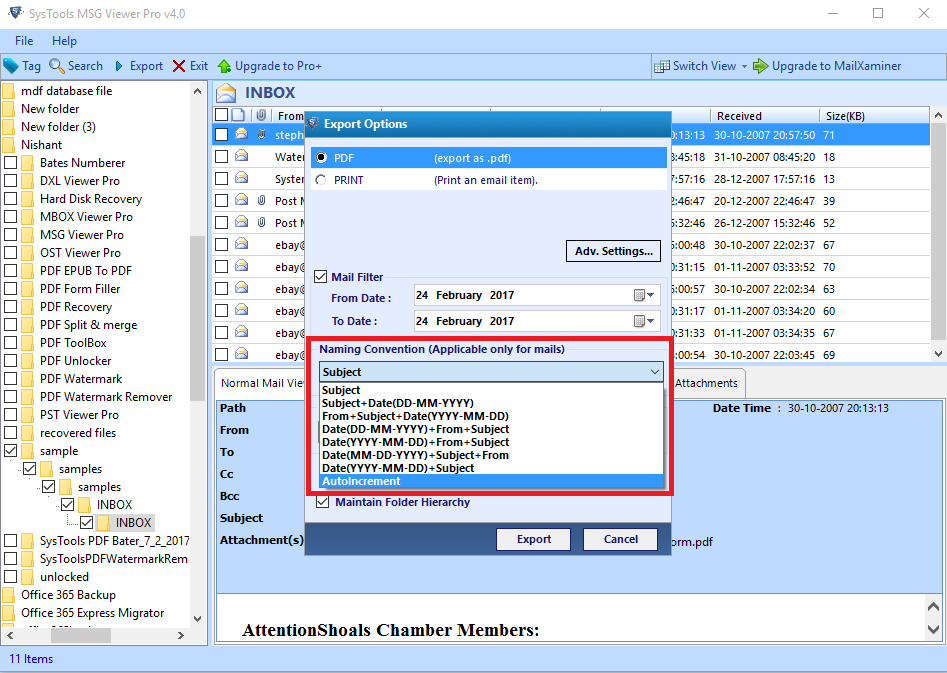Disable the Mail Filter checkbox
This screenshot has height=673, width=947.
[322, 277]
